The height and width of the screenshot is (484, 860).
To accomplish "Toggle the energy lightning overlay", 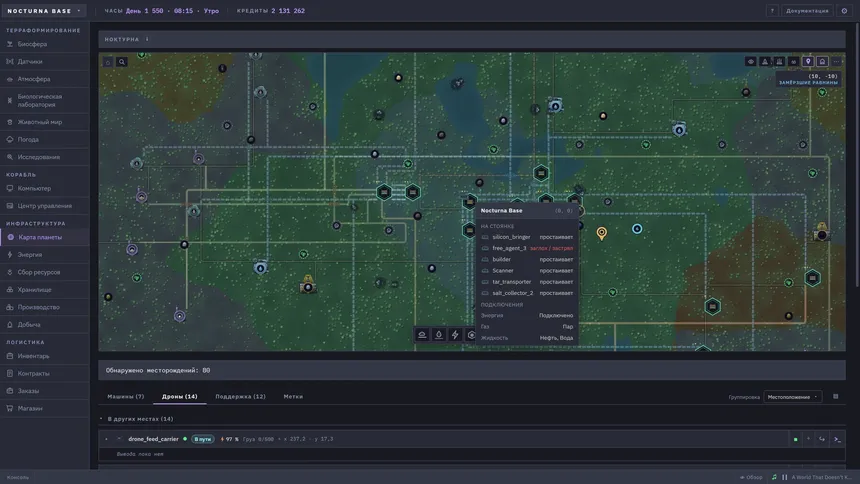I will 455,335.
